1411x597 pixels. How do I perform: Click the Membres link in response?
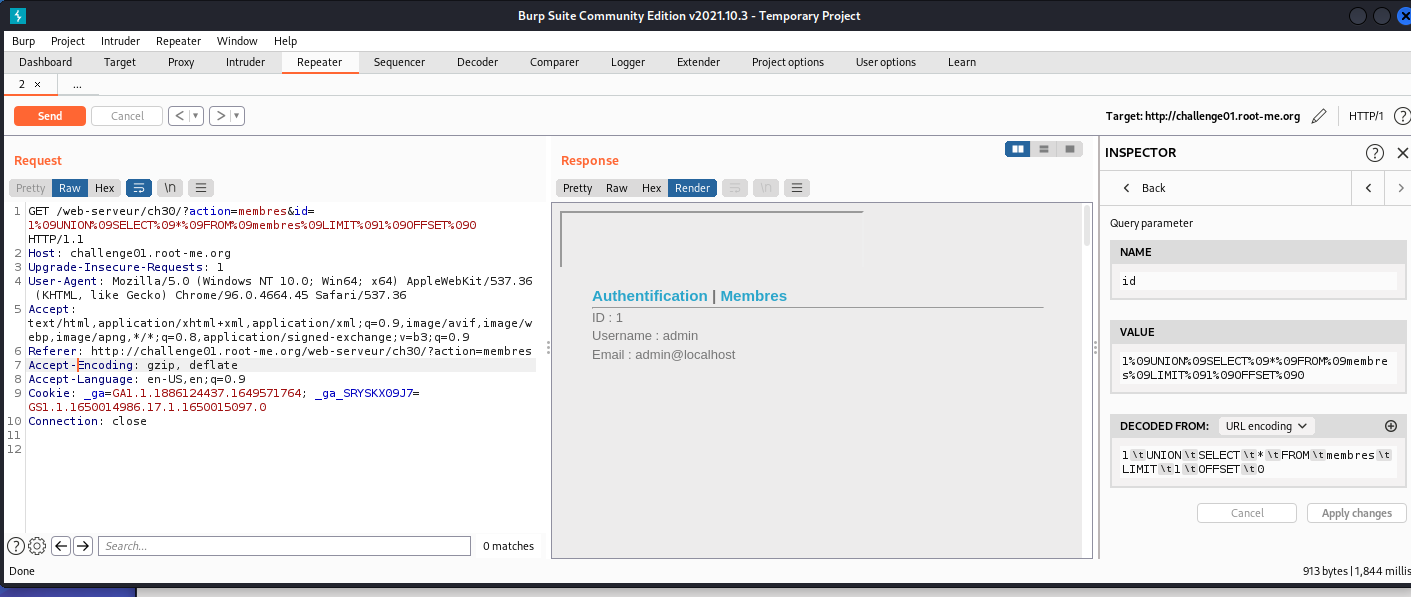coord(754,296)
